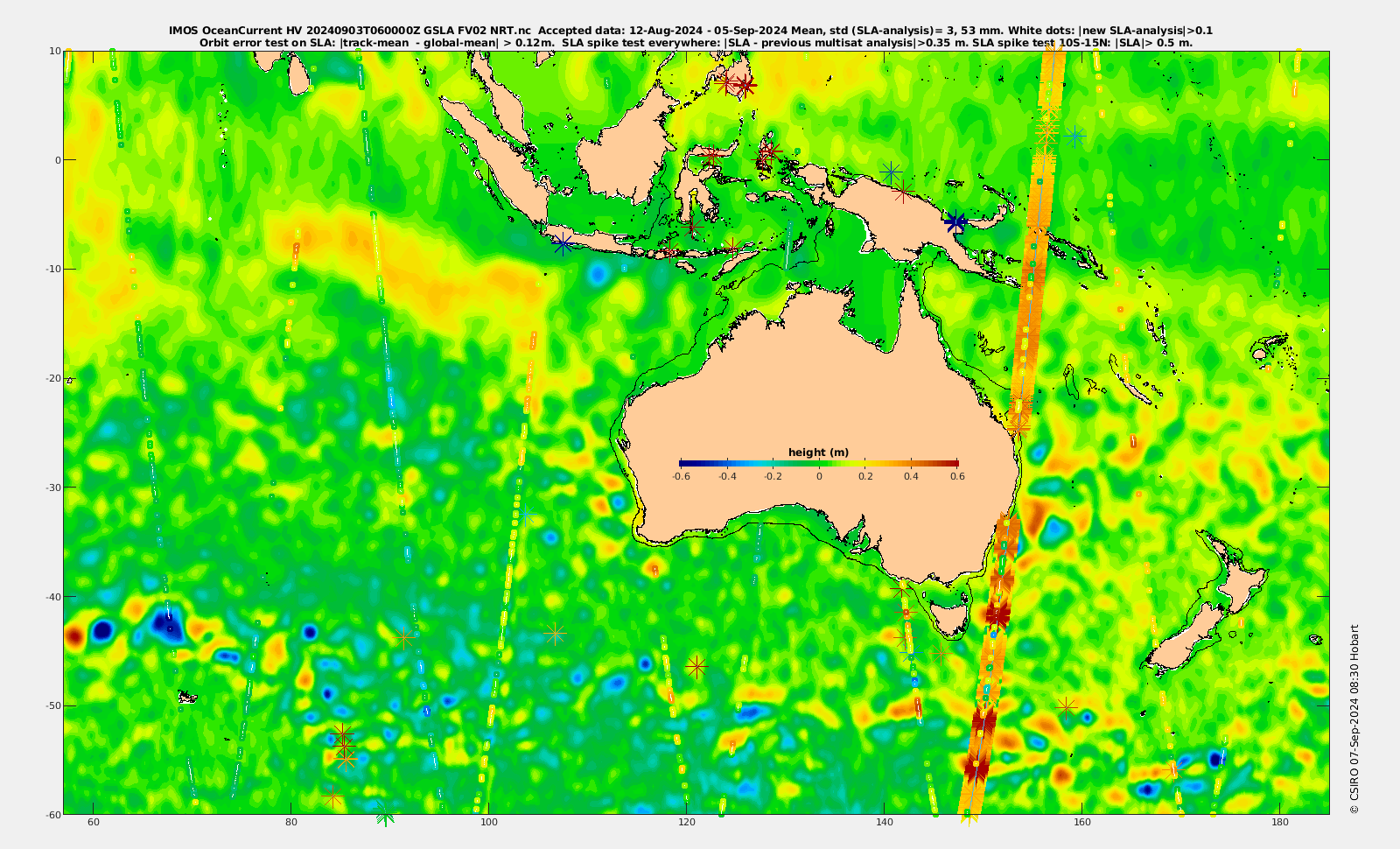Click longitude axis tick label 140
This screenshot has width=1400, height=849.
click(x=885, y=822)
